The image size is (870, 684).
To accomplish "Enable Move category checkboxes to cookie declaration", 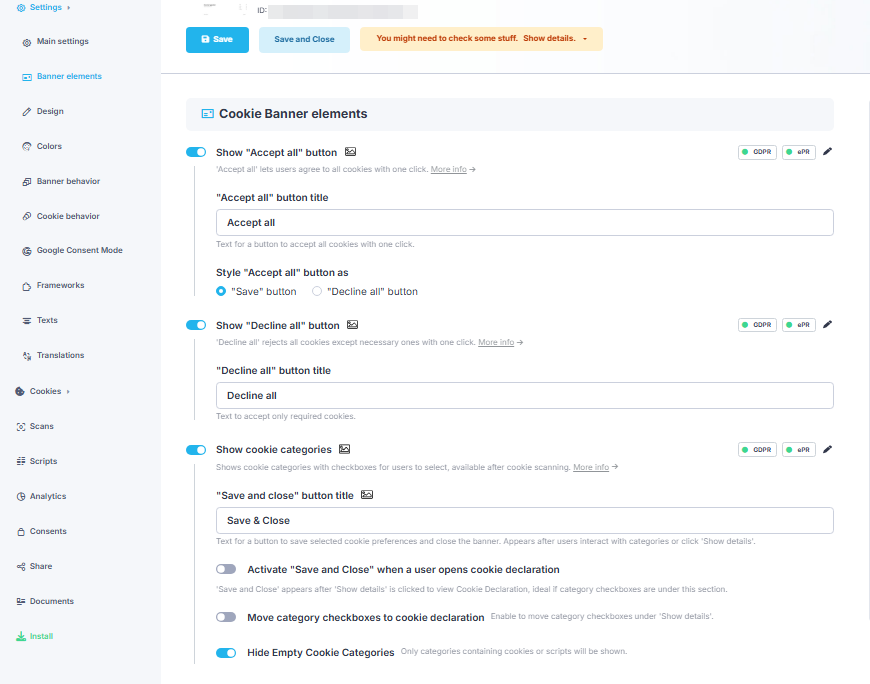I will tap(226, 617).
